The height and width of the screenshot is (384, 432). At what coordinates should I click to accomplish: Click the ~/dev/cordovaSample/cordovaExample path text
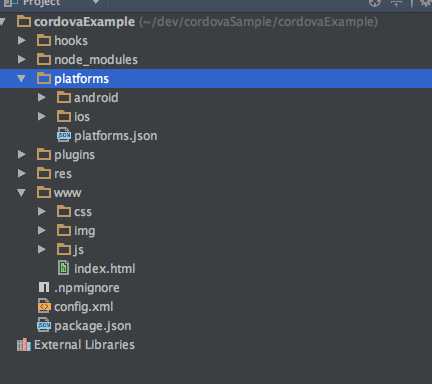[x=259, y=22]
